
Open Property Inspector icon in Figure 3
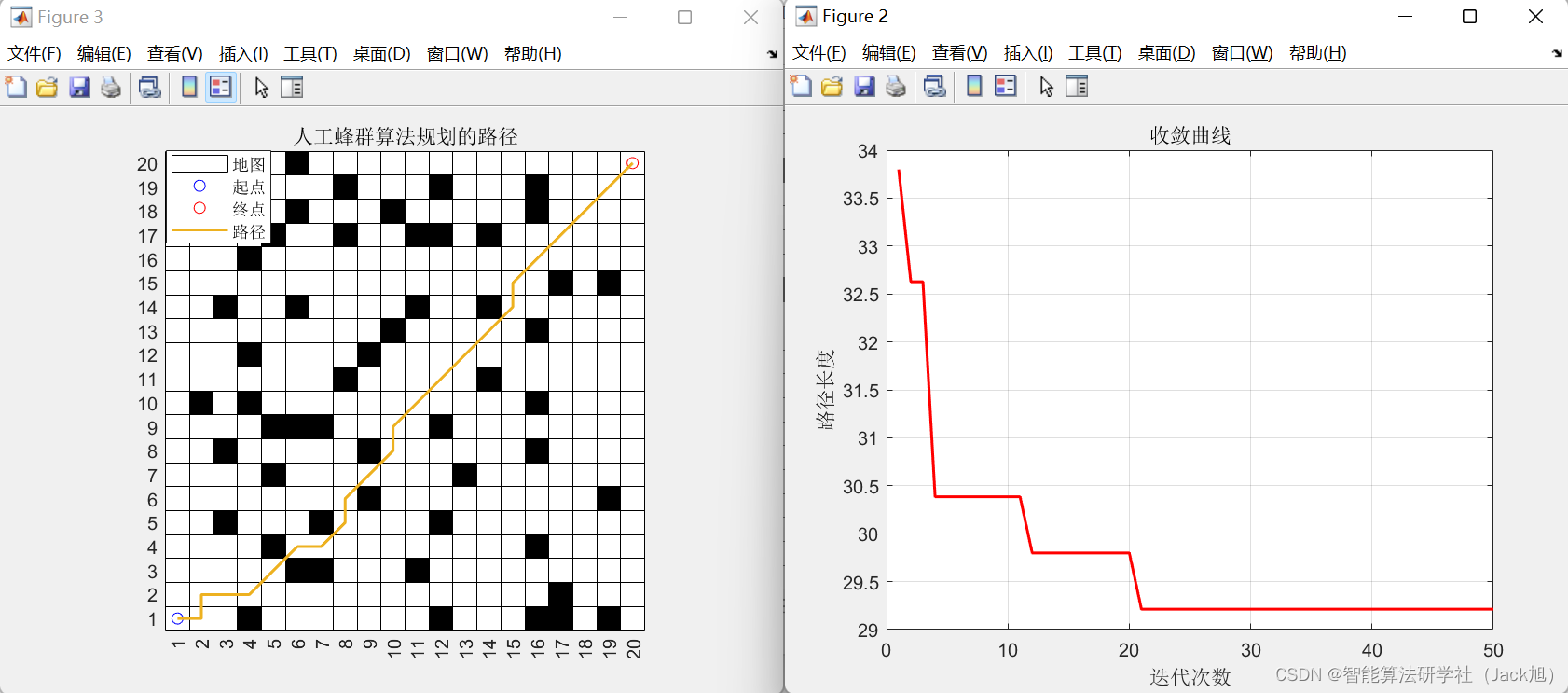click(292, 87)
